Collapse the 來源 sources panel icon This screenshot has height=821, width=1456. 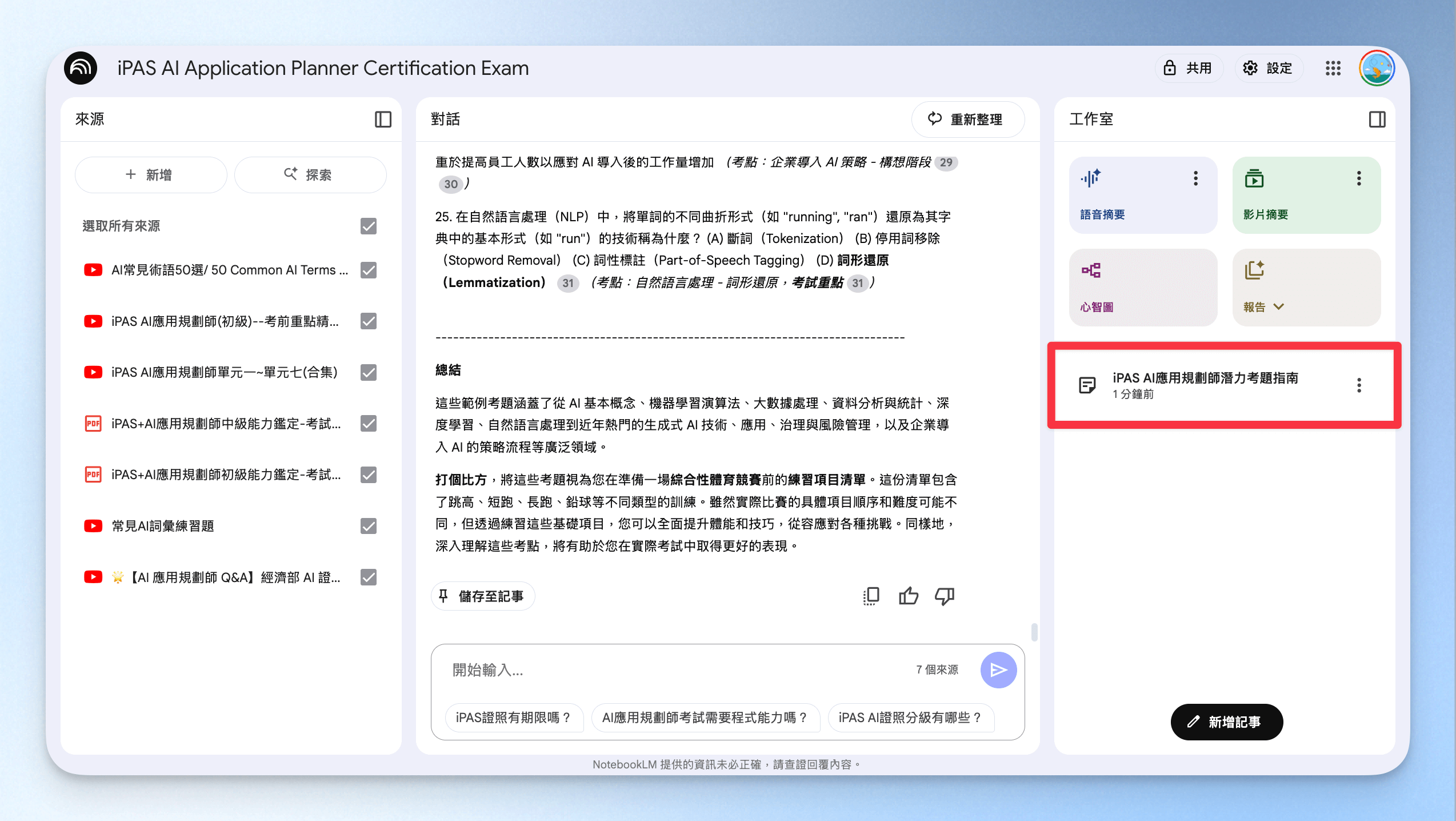coord(383,119)
